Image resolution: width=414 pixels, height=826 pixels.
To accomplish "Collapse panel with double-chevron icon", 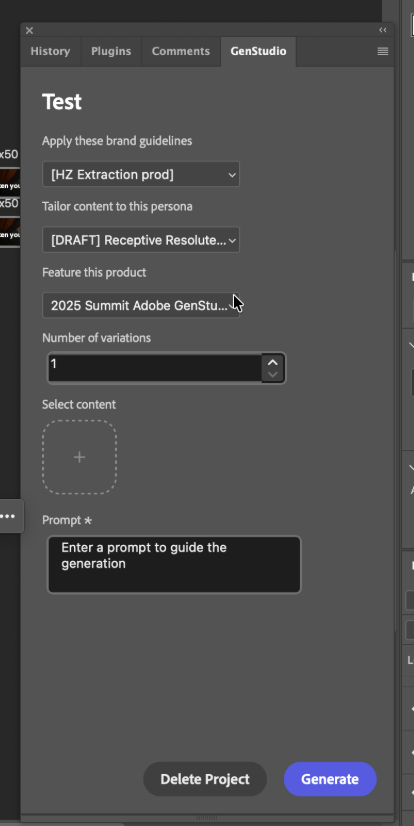I will coord(383,30).
